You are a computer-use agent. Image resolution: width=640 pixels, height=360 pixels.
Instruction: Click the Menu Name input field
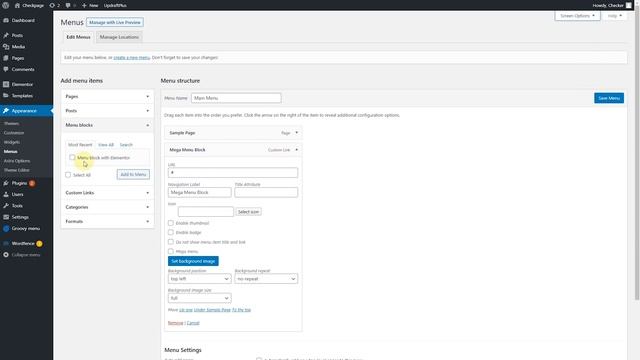click(x=236, y=98)
